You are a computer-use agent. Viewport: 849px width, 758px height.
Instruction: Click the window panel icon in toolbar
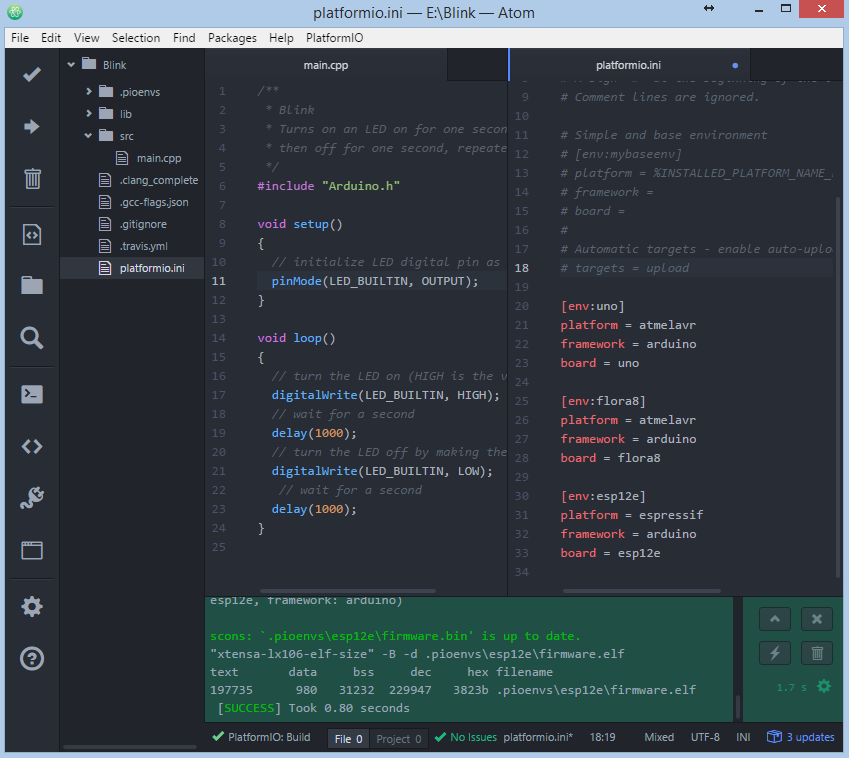(32, 550)
